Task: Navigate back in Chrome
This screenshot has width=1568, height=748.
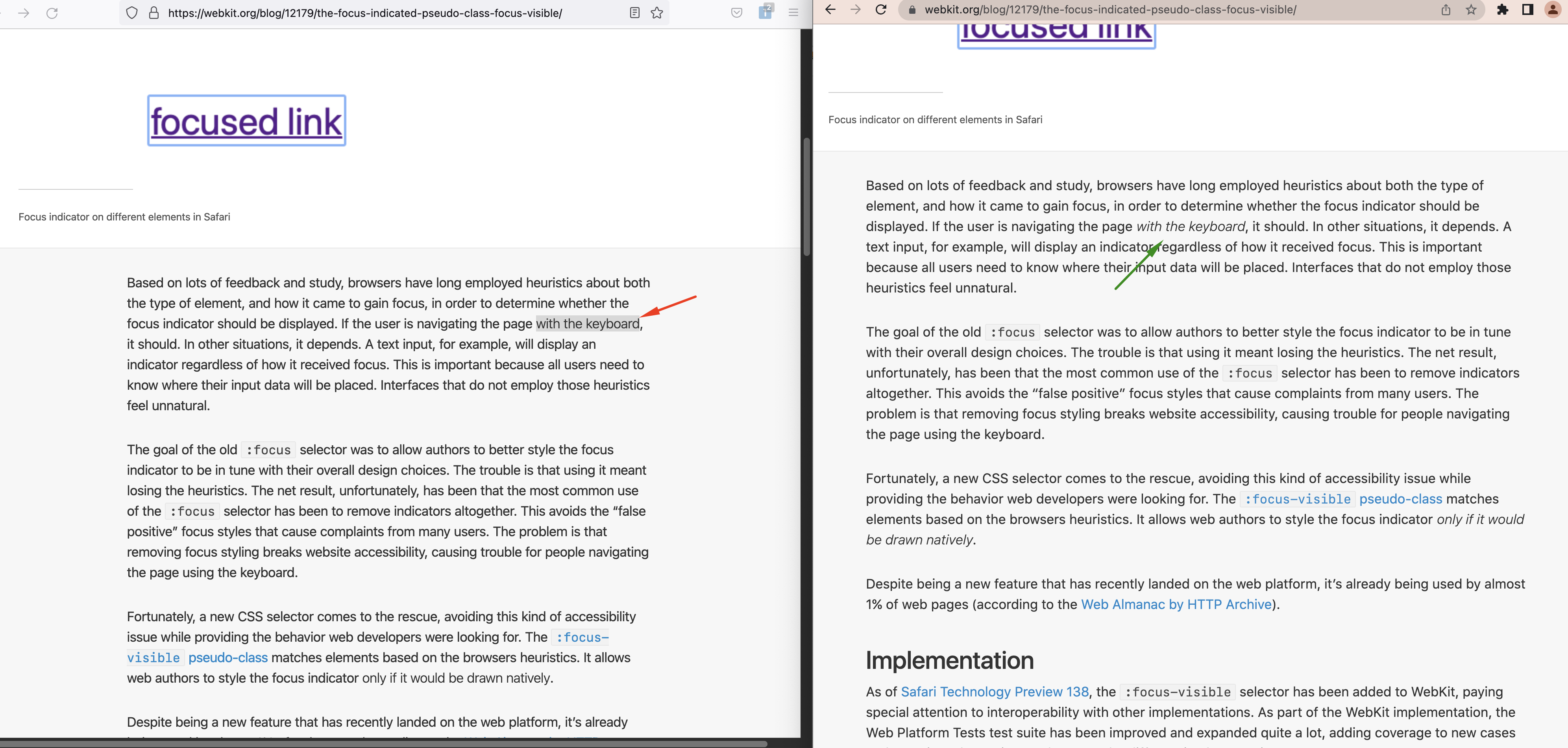Action: (830, 10)
